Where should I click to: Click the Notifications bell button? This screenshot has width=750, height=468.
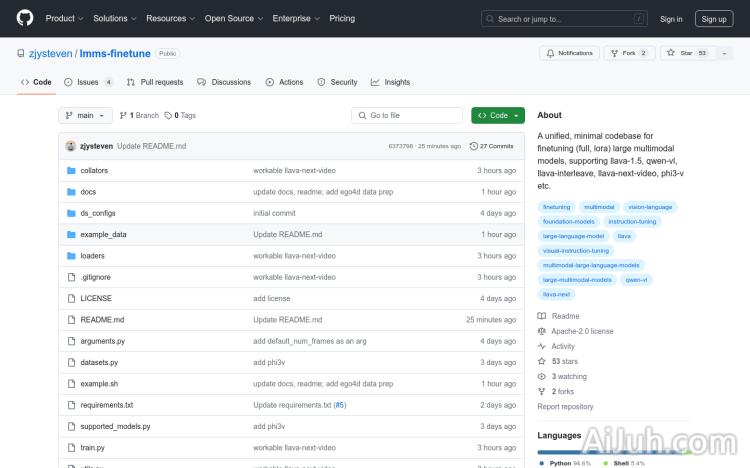pos(569,53)
